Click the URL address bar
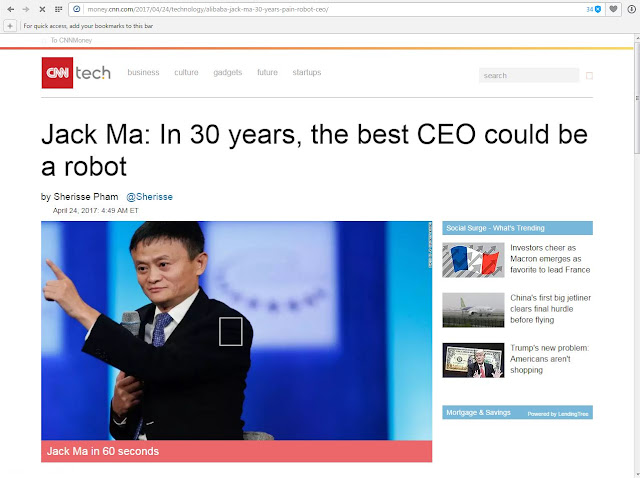 [x=329, y=9]
